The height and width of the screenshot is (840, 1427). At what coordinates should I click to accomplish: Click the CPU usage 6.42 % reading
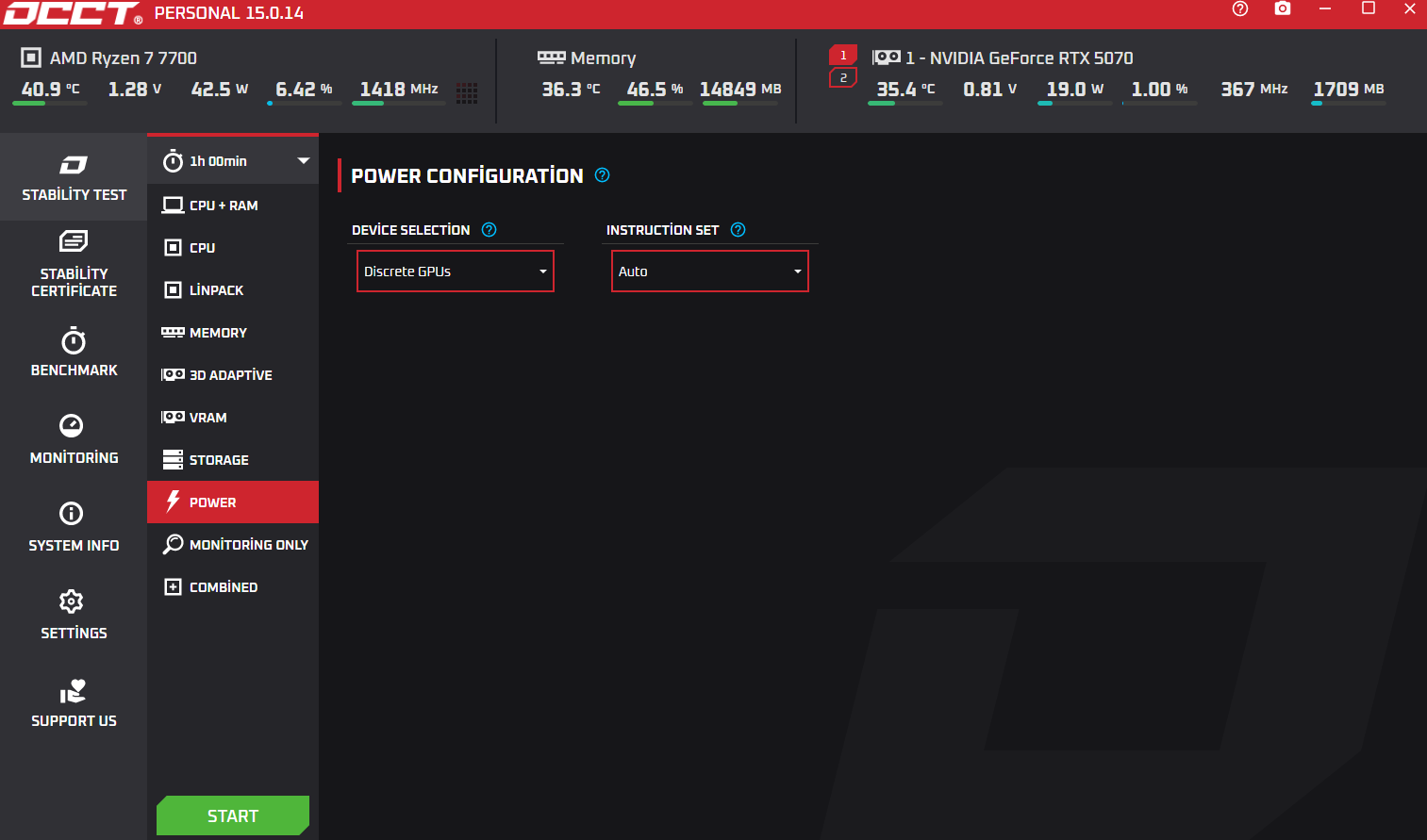[x=304, y=90]
